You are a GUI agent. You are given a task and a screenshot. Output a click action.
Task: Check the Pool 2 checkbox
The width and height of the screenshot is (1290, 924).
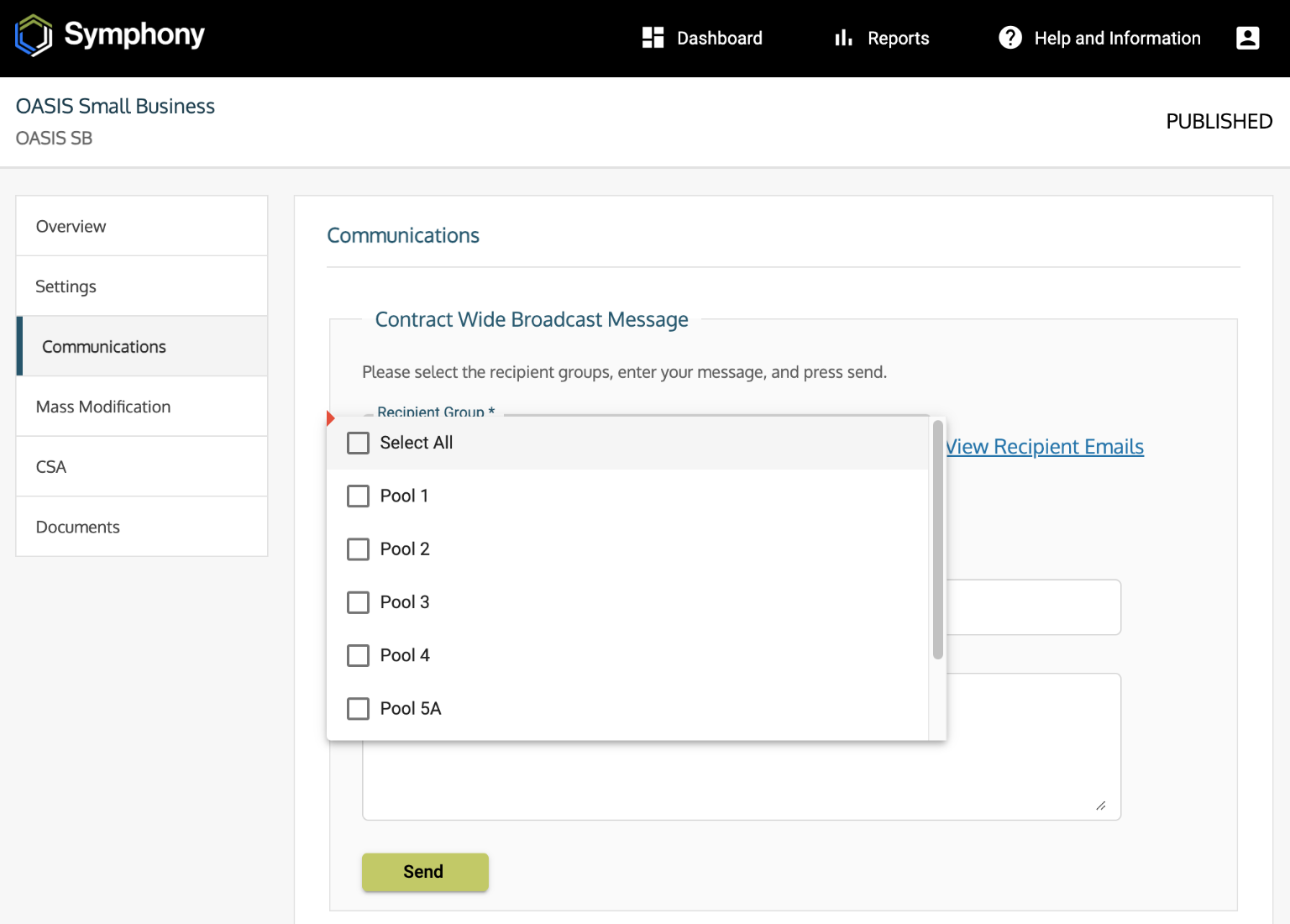(x=359, y=549)
